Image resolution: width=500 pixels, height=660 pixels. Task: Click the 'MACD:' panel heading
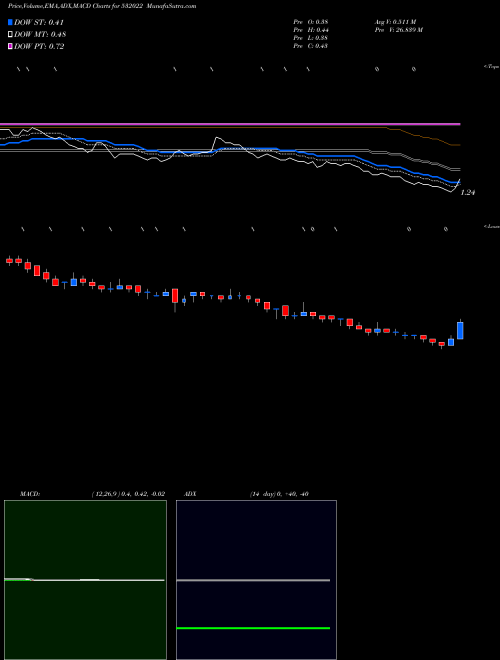click(x=30, y=494)
